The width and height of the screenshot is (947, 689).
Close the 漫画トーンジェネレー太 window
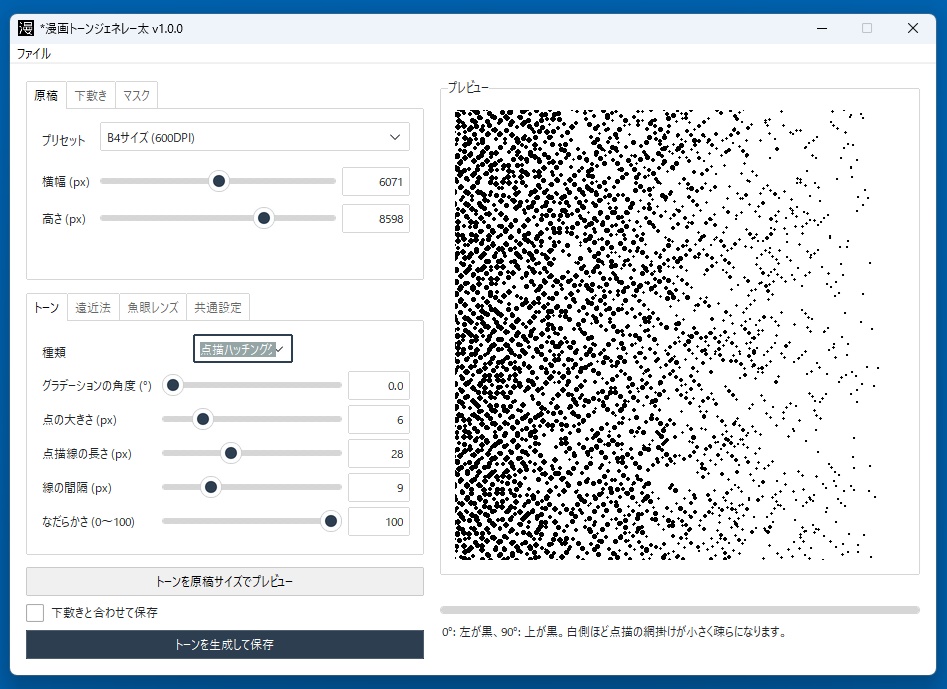tap(913, 28)
